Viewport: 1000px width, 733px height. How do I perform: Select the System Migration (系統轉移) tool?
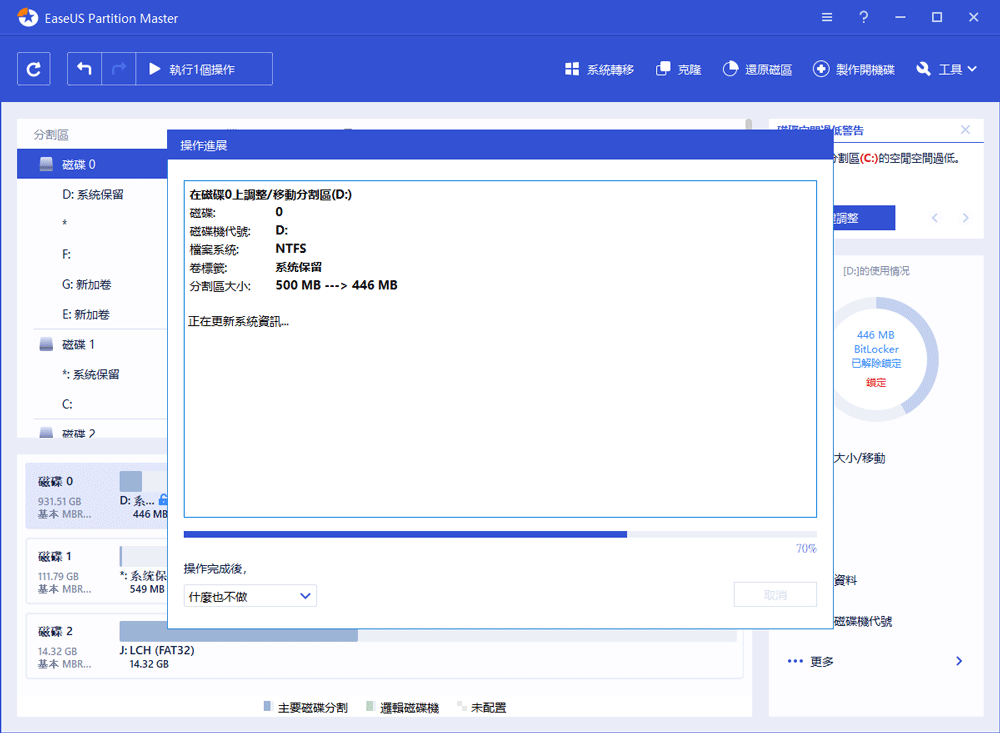coord(599,68)
